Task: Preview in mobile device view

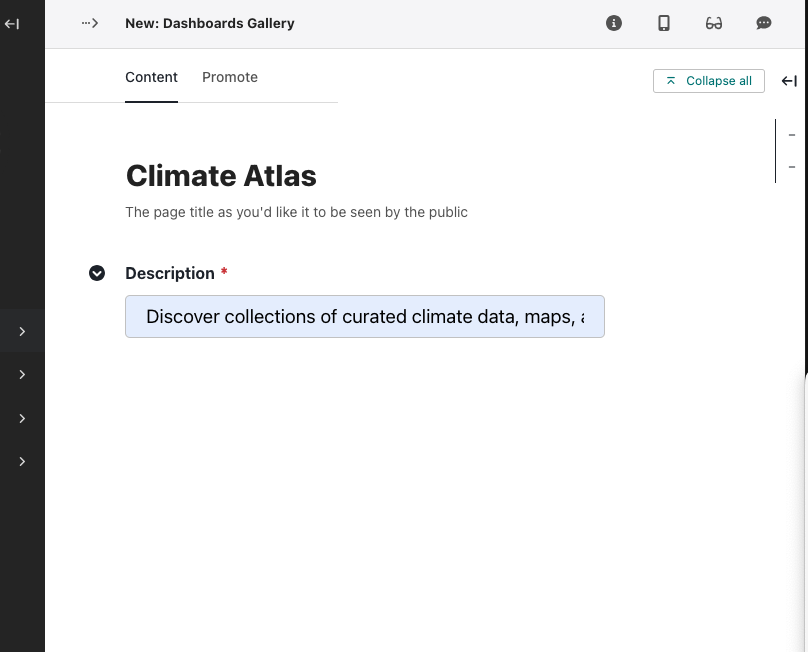Action: 664,23
